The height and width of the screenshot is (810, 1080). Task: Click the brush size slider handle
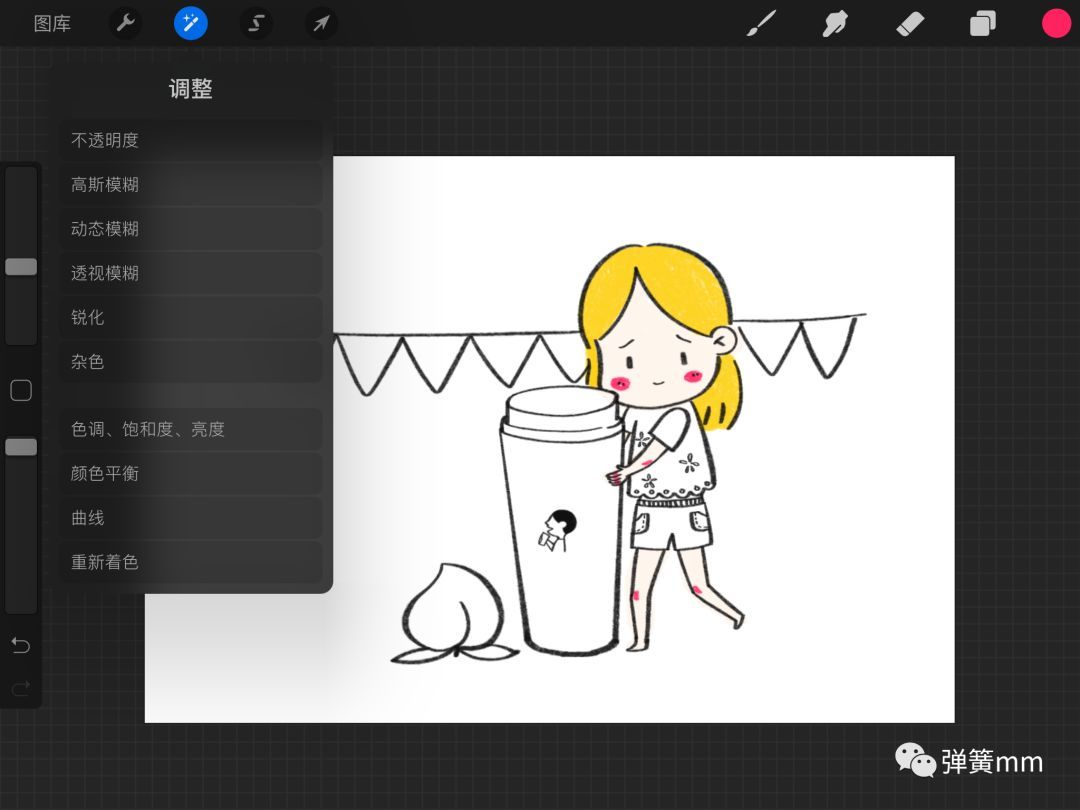click(x=21, y=267)
